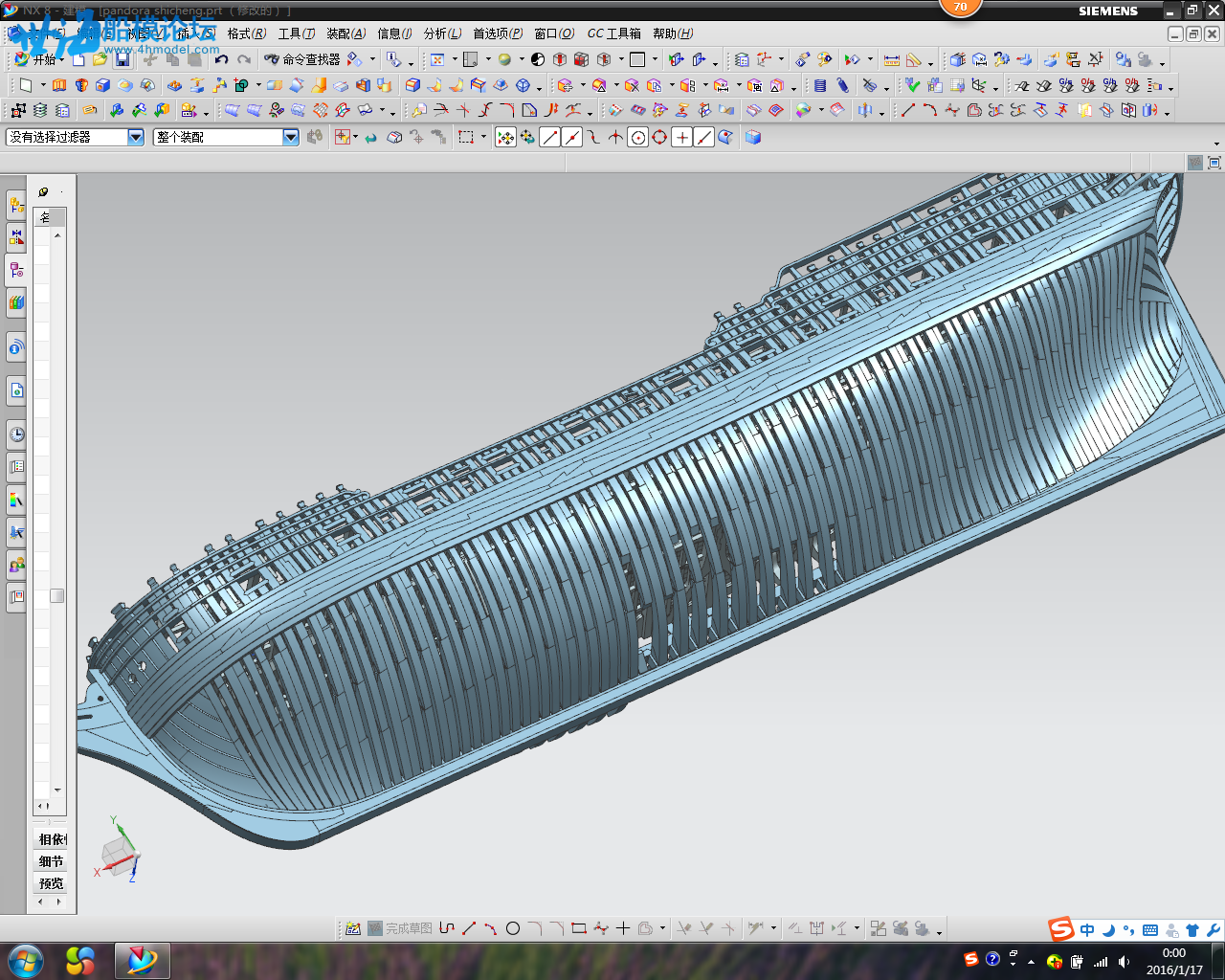Click the open file folder icon
This screenshot has height=980, width=1225.
point(100,59)
